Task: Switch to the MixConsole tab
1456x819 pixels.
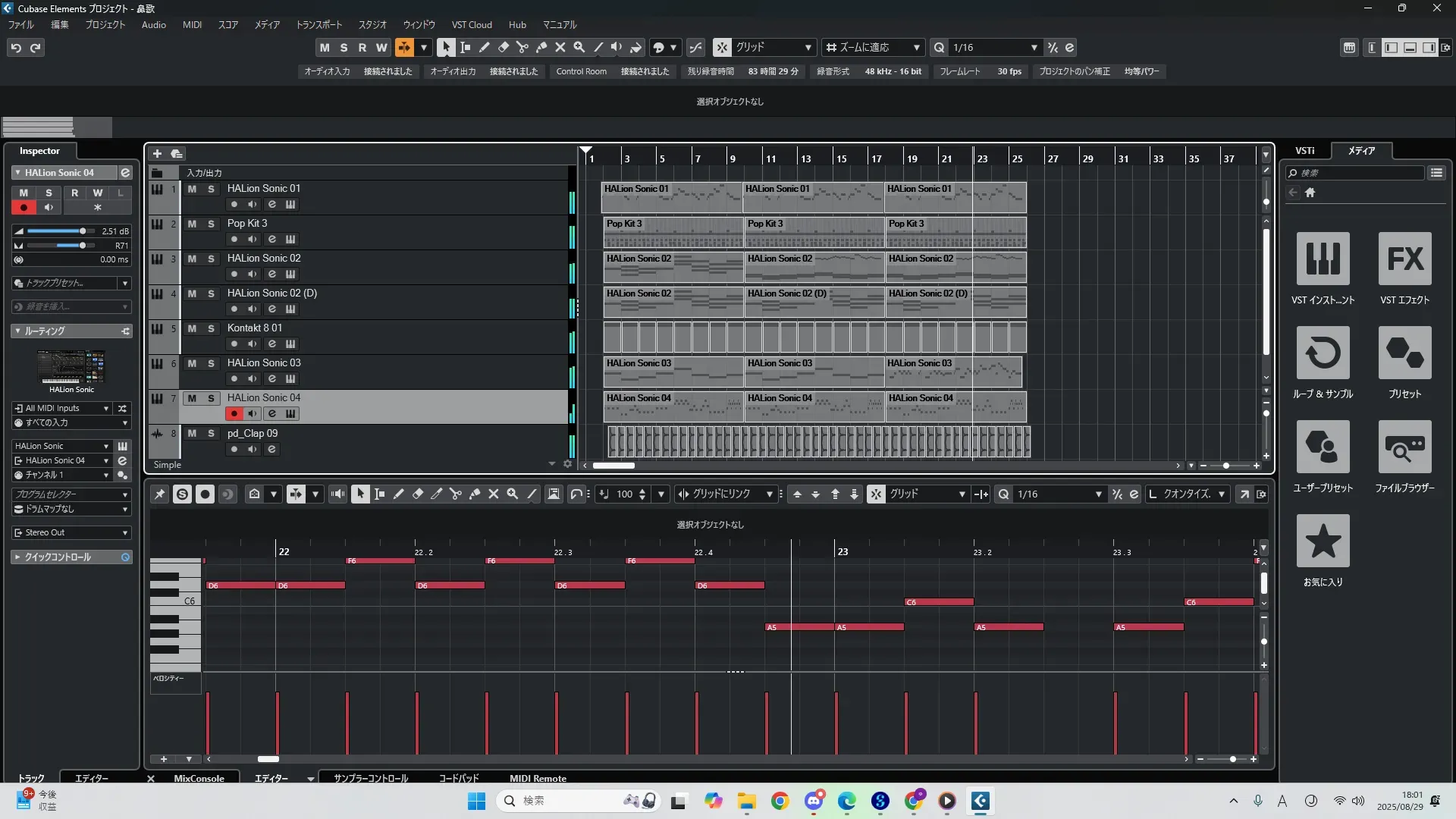Action: point(199,779)
